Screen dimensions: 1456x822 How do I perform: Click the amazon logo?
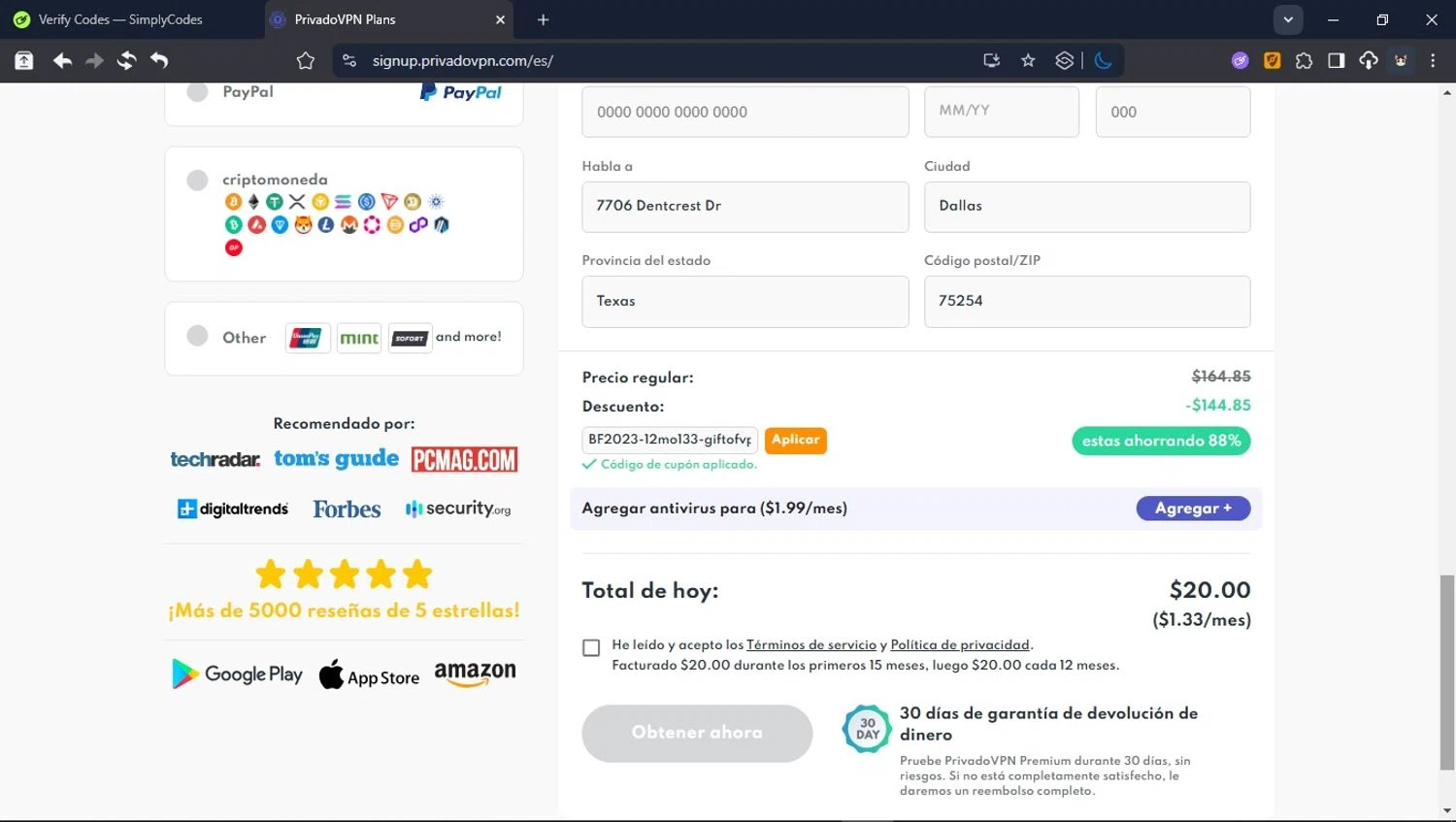(x=475, y=674)
